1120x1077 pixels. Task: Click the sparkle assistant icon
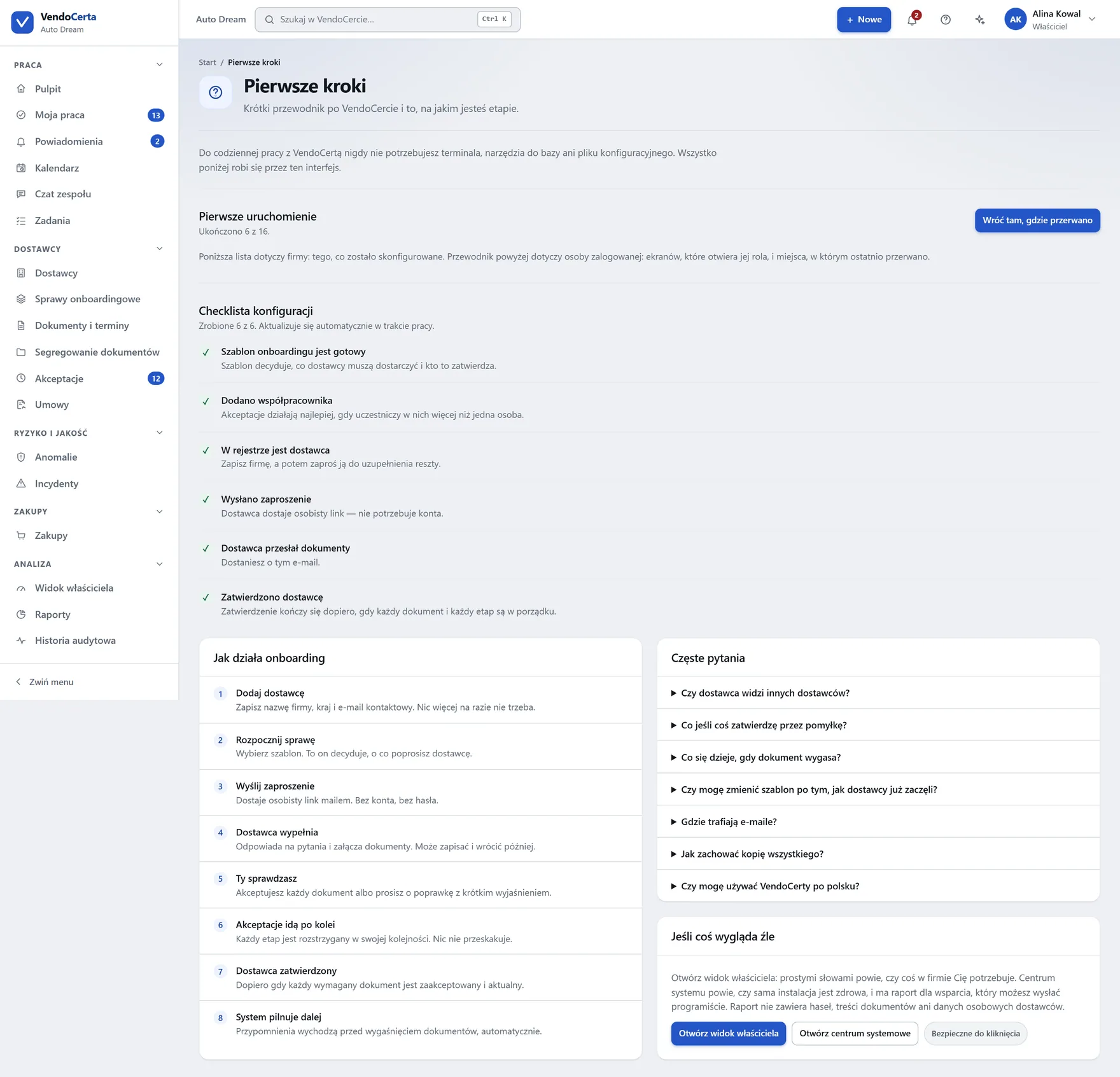pyautogui.click(x=980, y=20)
